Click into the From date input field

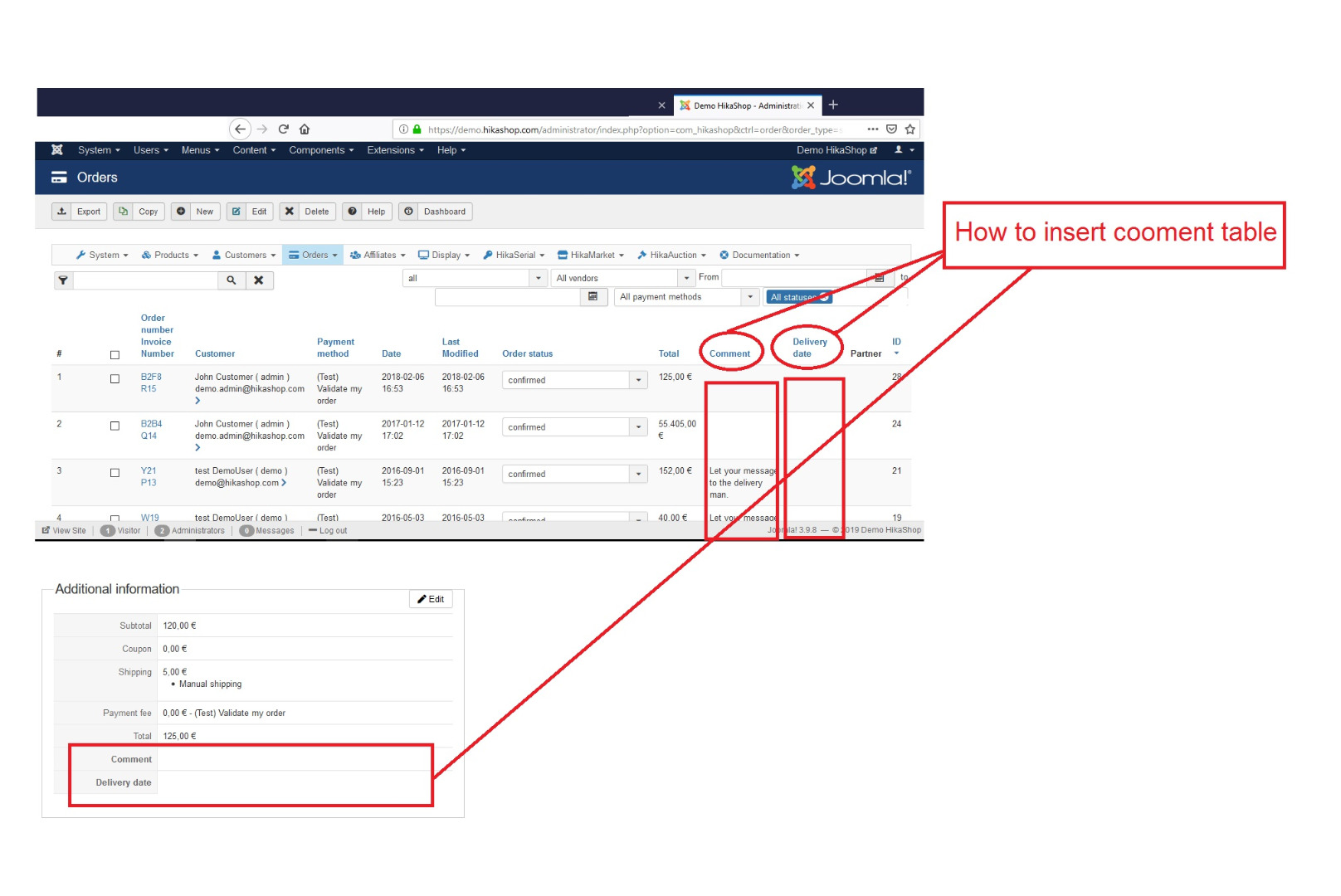tap(794, 278)
